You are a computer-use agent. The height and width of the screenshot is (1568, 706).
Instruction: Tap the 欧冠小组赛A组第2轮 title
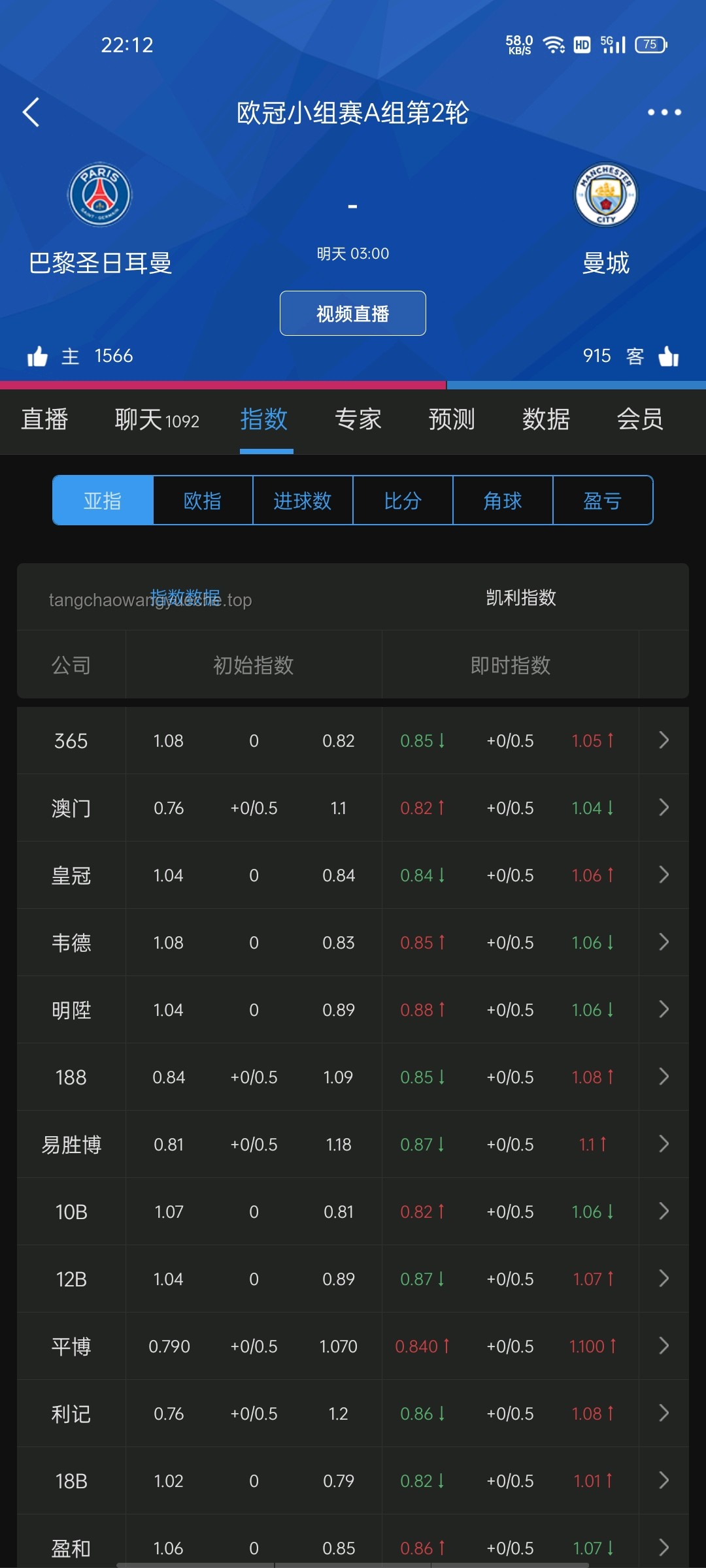353,113
